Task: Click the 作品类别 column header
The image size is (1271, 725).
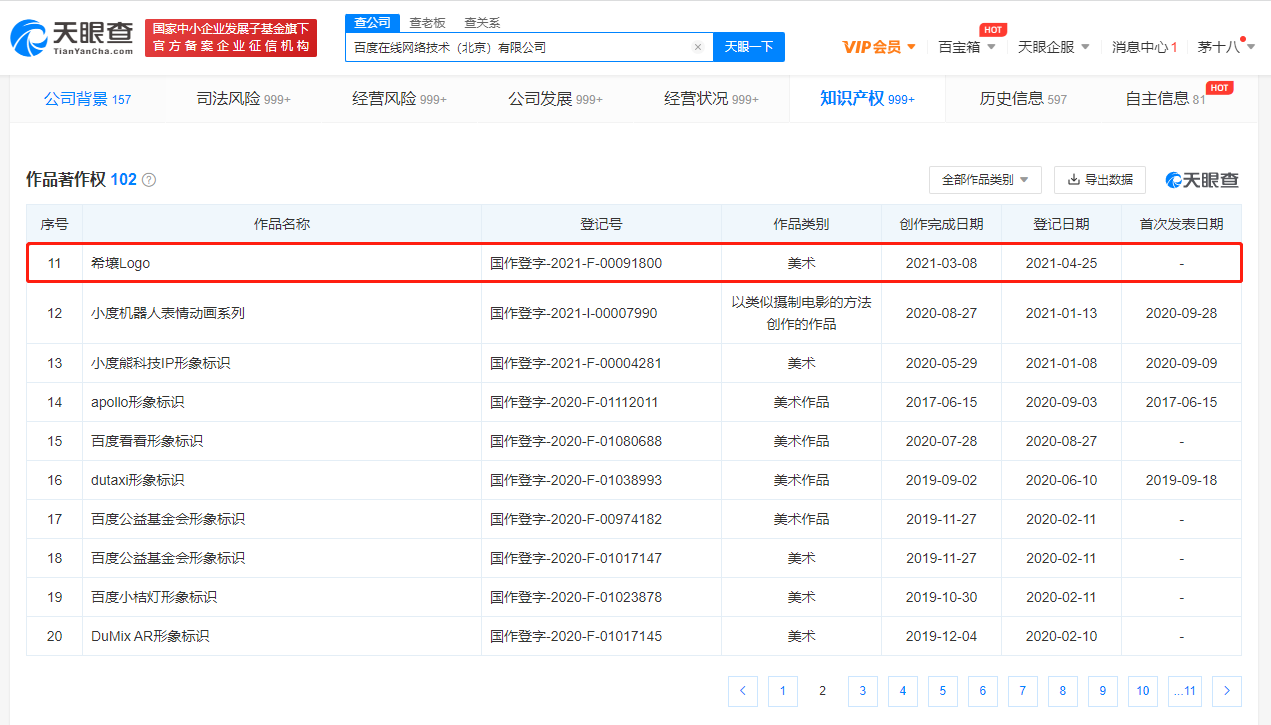Action: click(x=801, y=224)
